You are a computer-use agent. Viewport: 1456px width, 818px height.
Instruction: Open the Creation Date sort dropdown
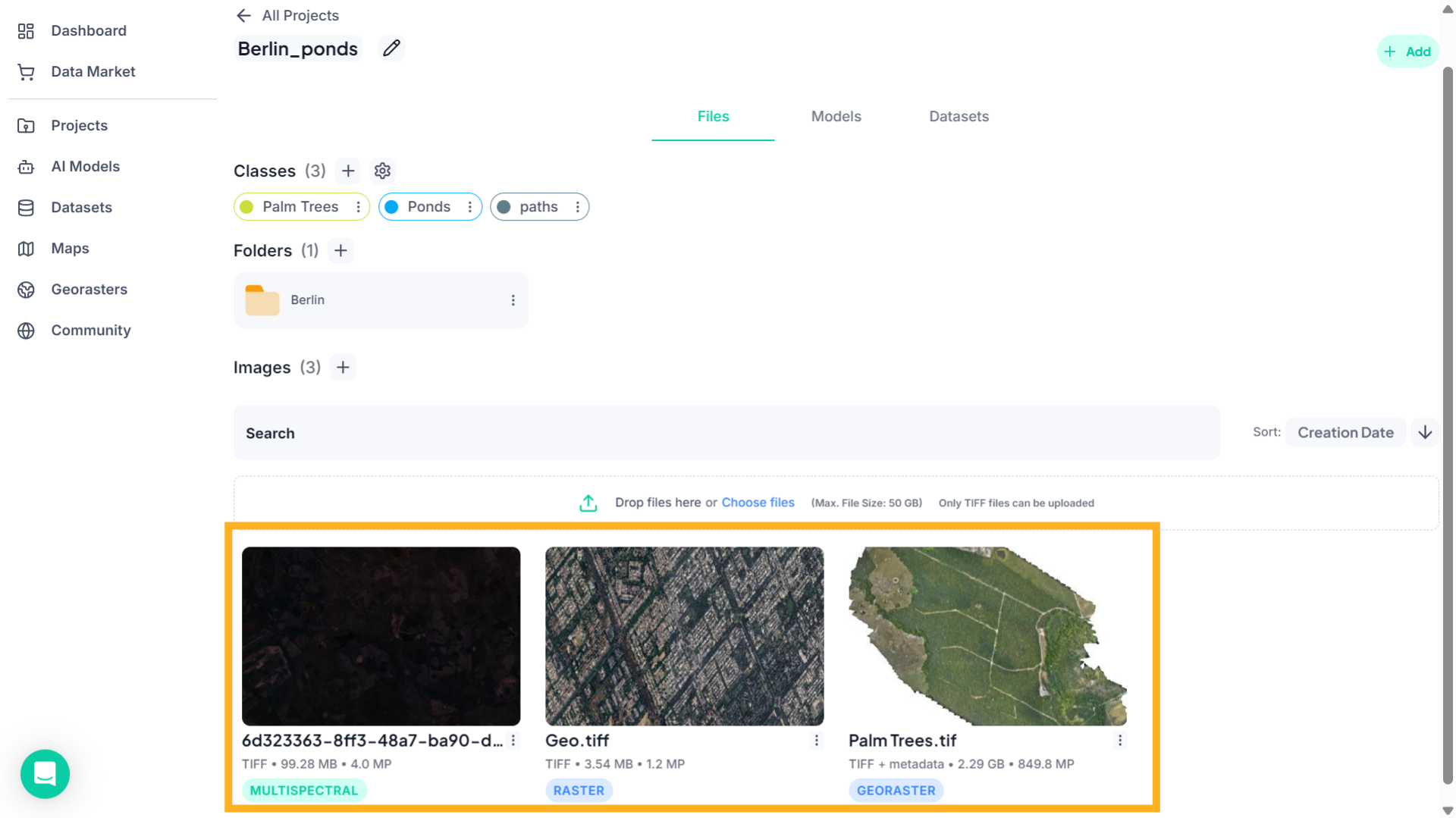[x=1345, y=432]
